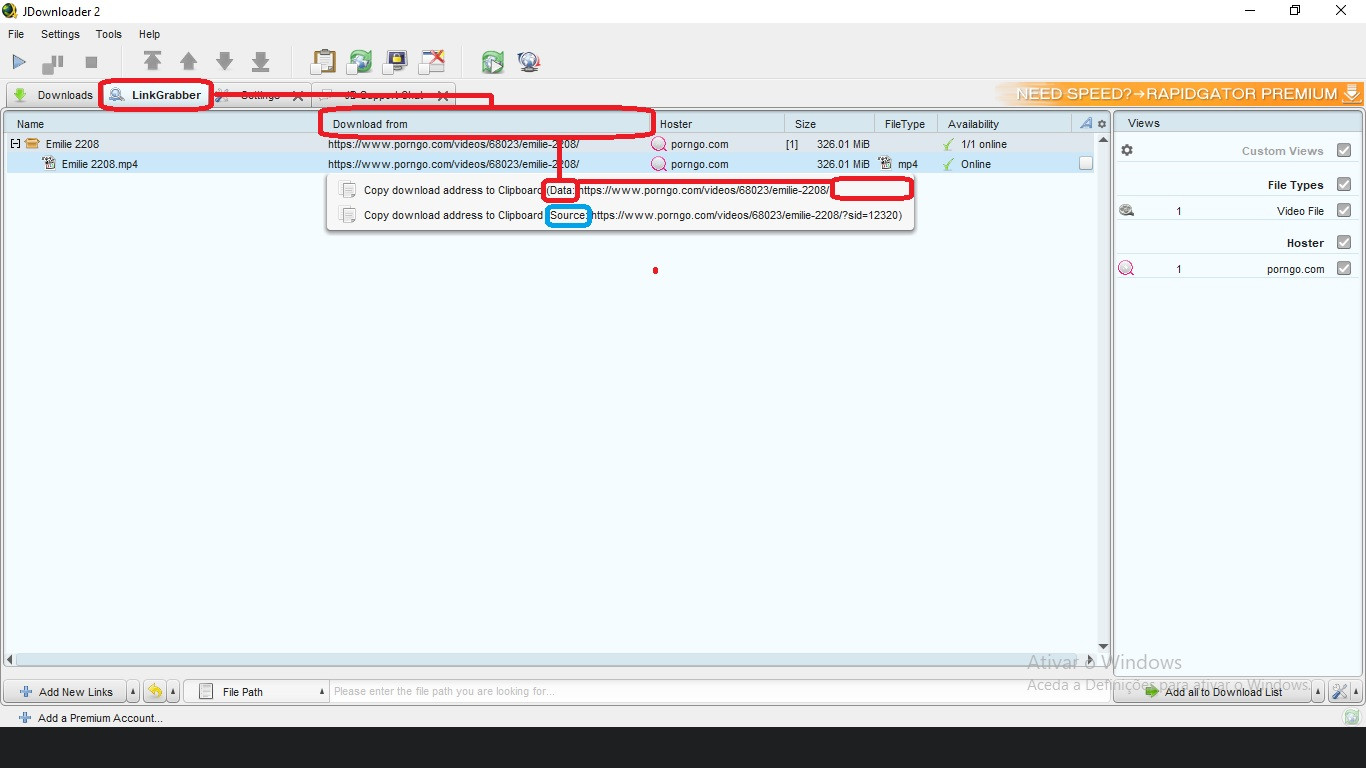
Task: Click Add all to Download List button
Action: click(1213, 691)
